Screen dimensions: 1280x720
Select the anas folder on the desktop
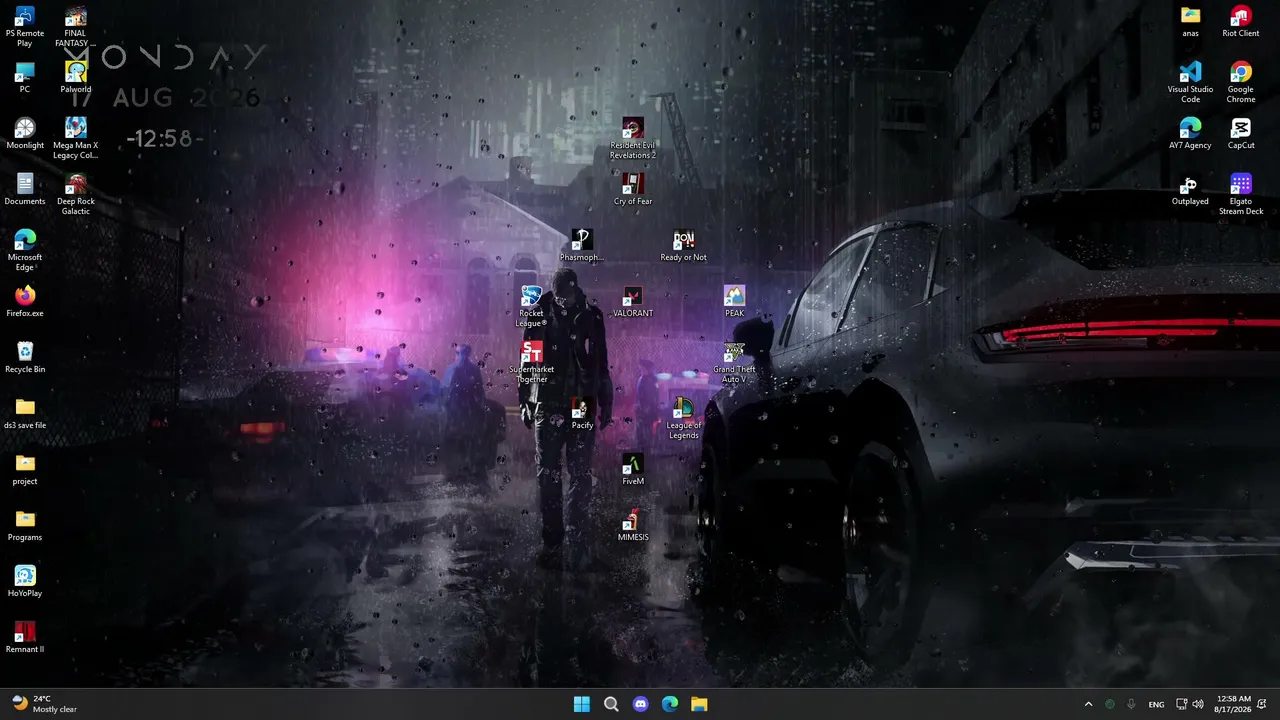pyautogui.click(x=1190, y=22)
